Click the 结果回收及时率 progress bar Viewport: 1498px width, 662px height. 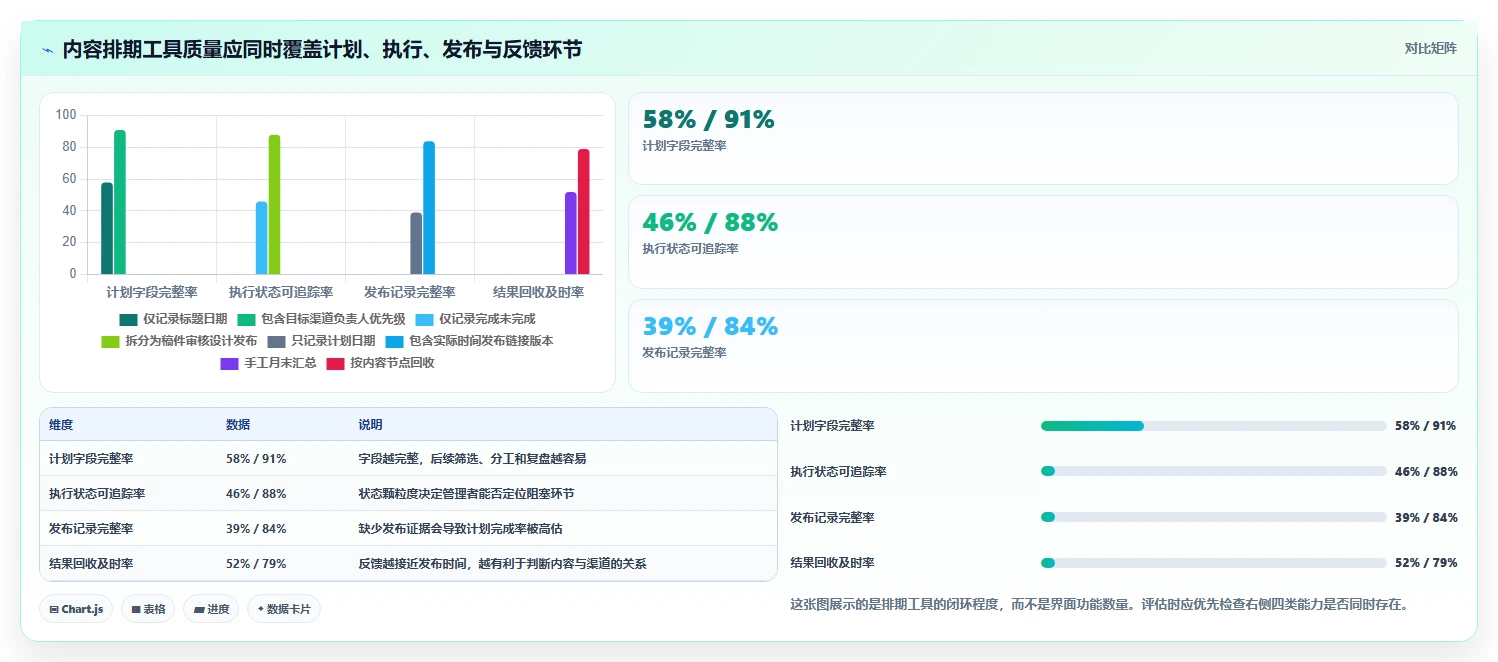pos(1214,563)
